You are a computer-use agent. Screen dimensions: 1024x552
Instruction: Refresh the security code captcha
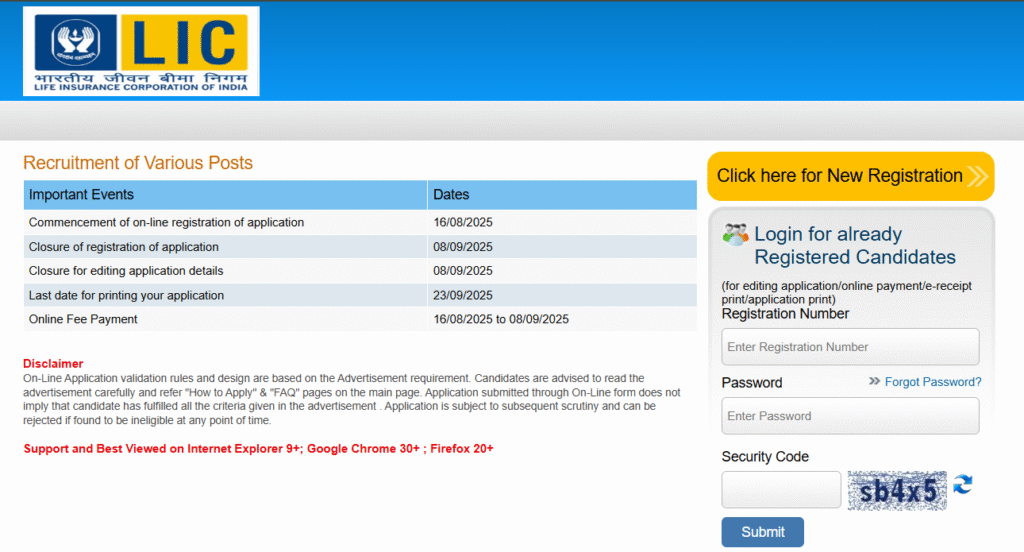(x=962, y=485)
